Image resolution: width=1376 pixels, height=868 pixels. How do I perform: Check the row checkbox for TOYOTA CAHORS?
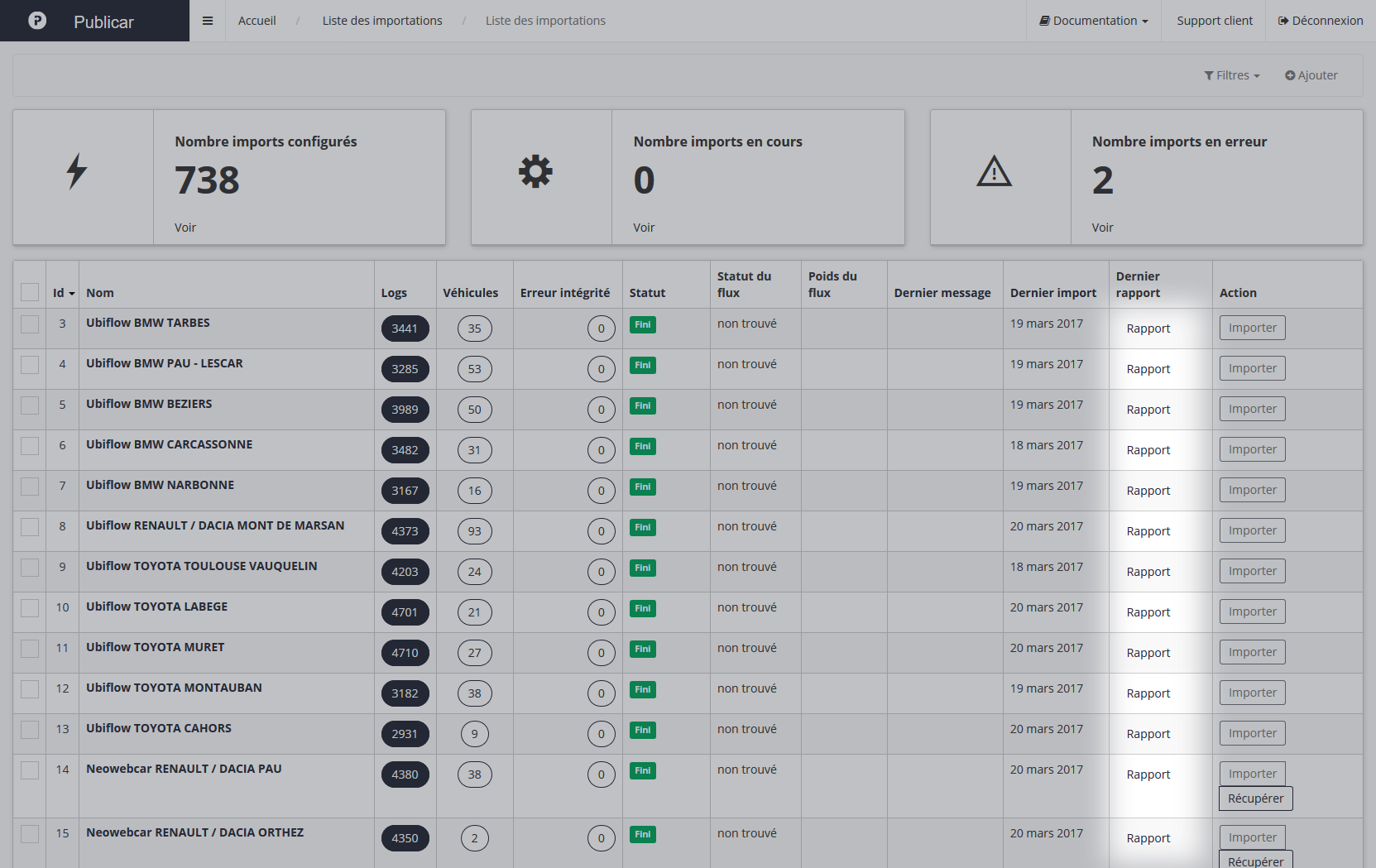point(30,729)
